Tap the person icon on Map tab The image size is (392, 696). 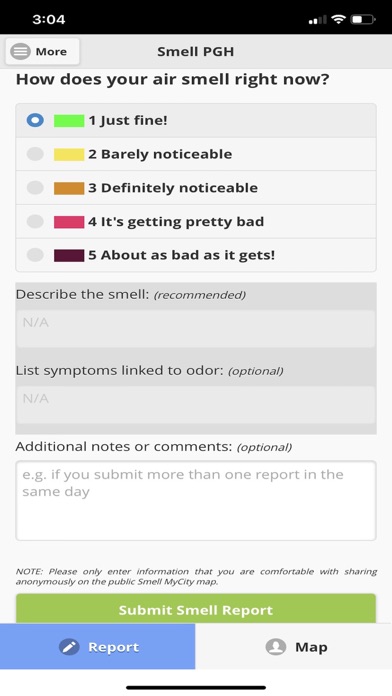coord(276,647)
